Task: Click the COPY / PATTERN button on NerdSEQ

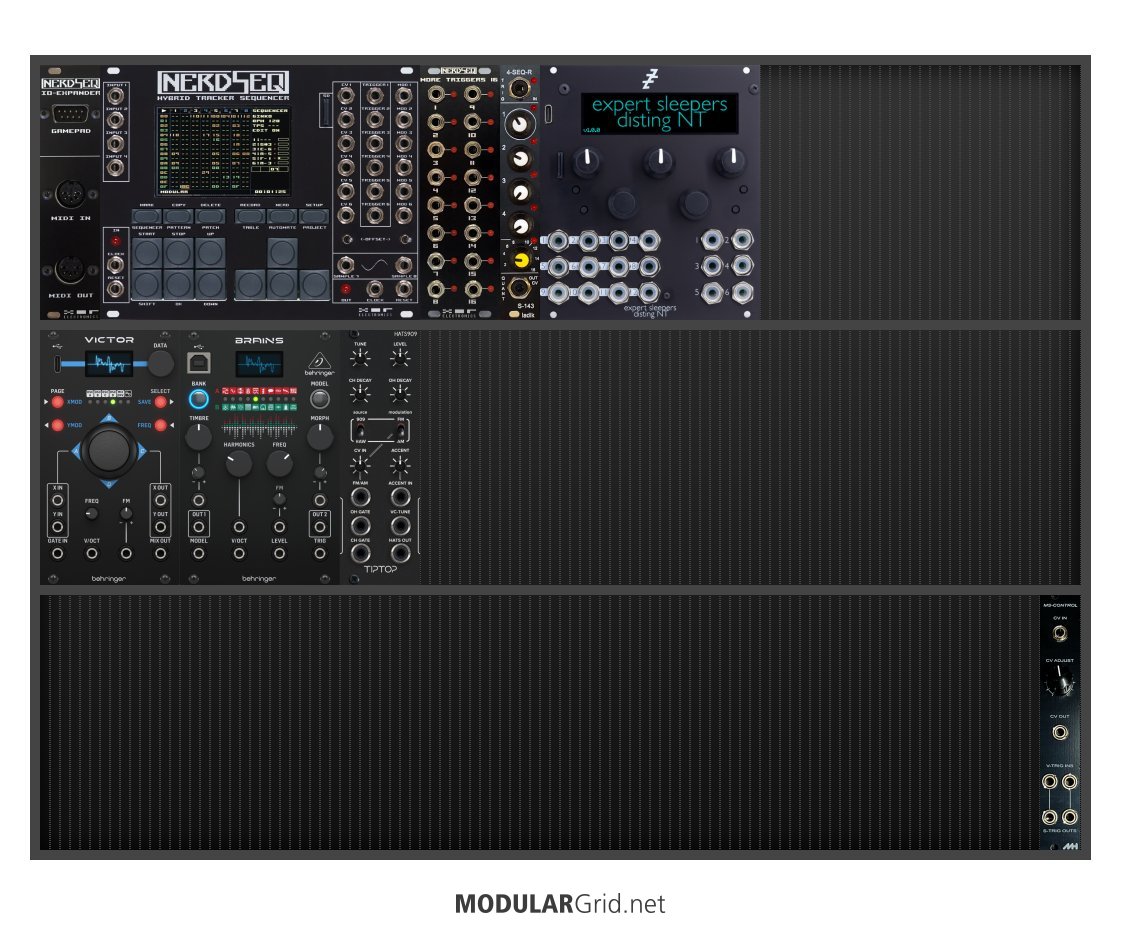Action: [x=178, y=215]
